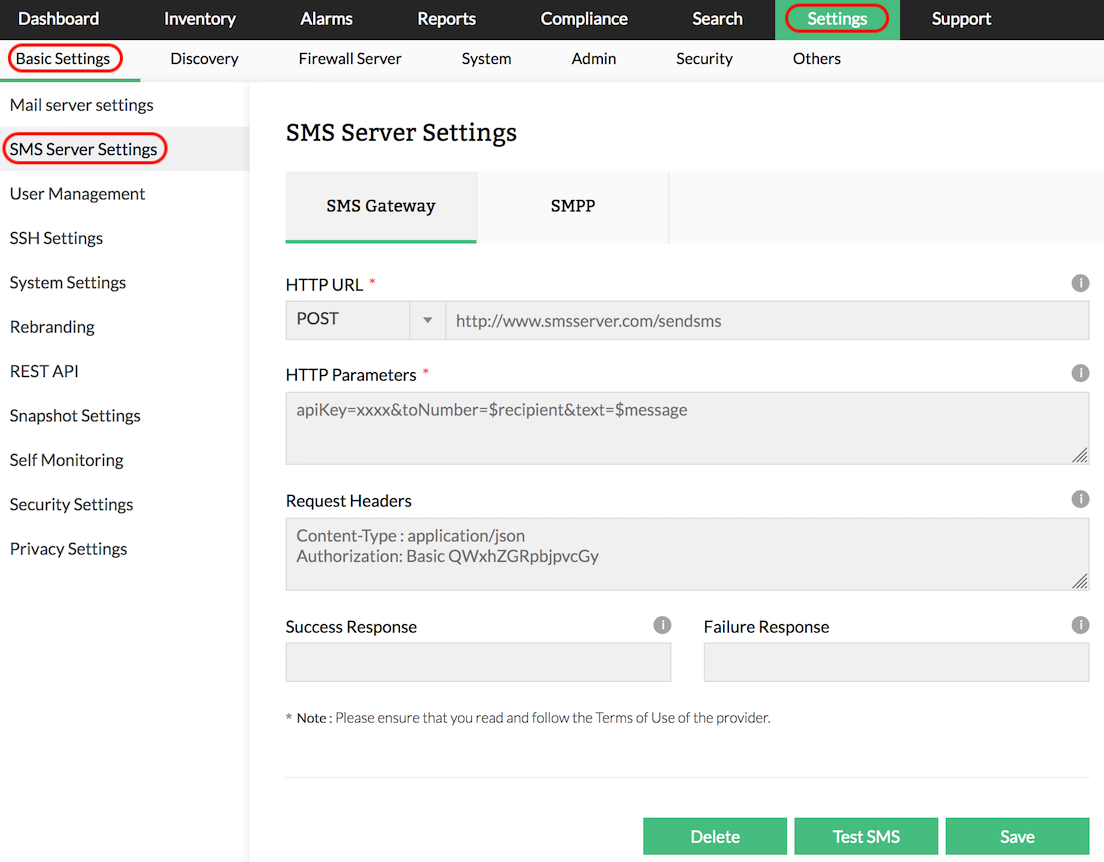Click the Failure Response info icon
This screenshot has height=862, width=1104.
click(x=1080, y=625)
